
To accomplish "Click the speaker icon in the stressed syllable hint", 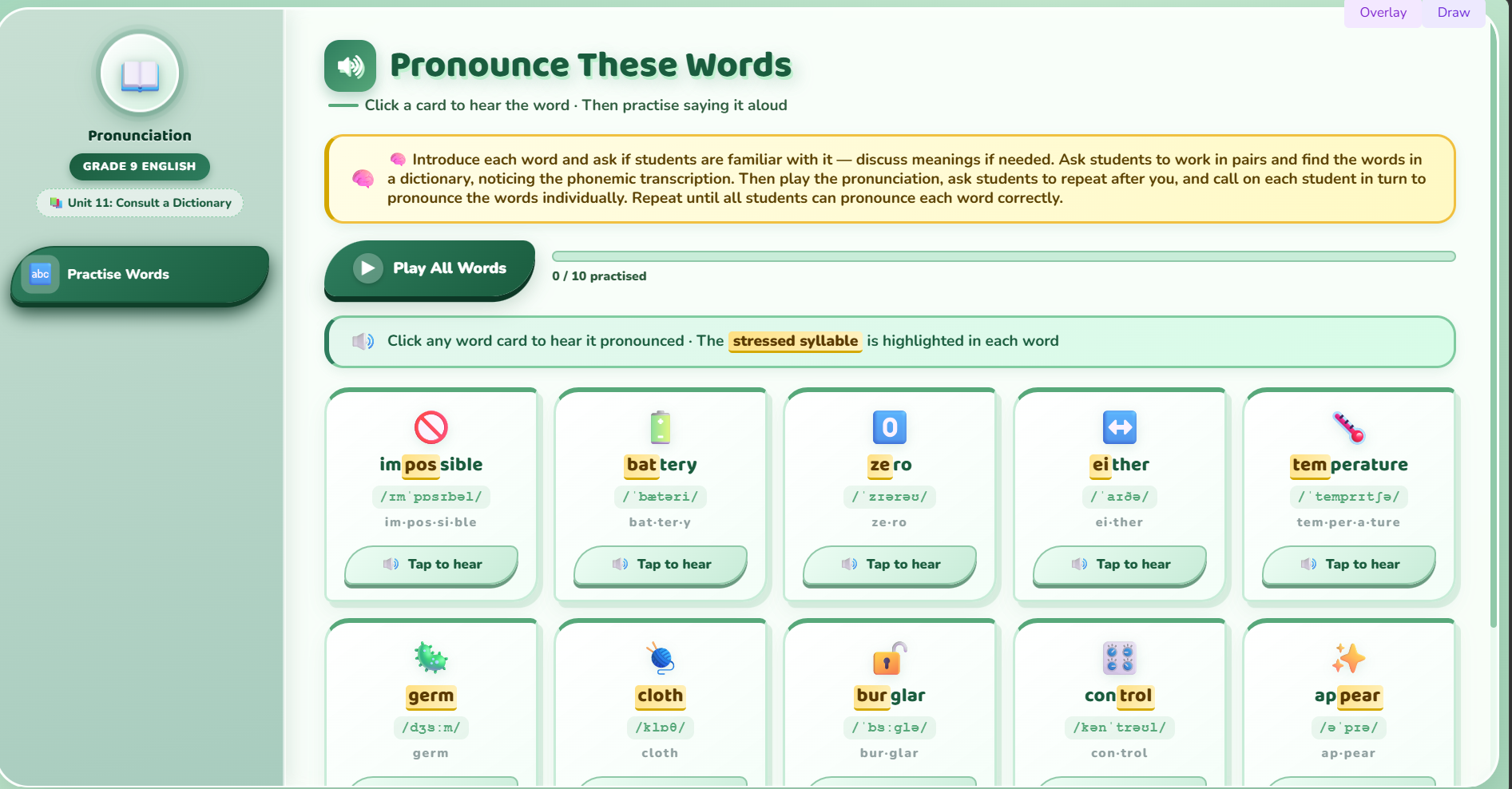I will (x=363, y=342).
